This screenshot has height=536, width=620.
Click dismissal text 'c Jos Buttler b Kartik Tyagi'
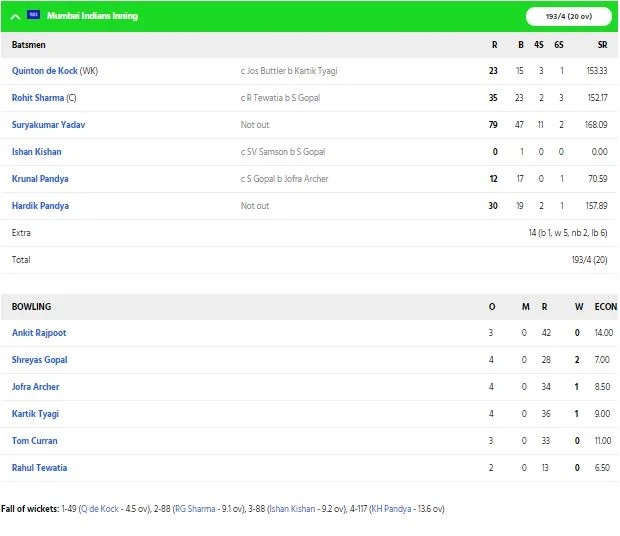pyautogui.click(x=289, y=71)
